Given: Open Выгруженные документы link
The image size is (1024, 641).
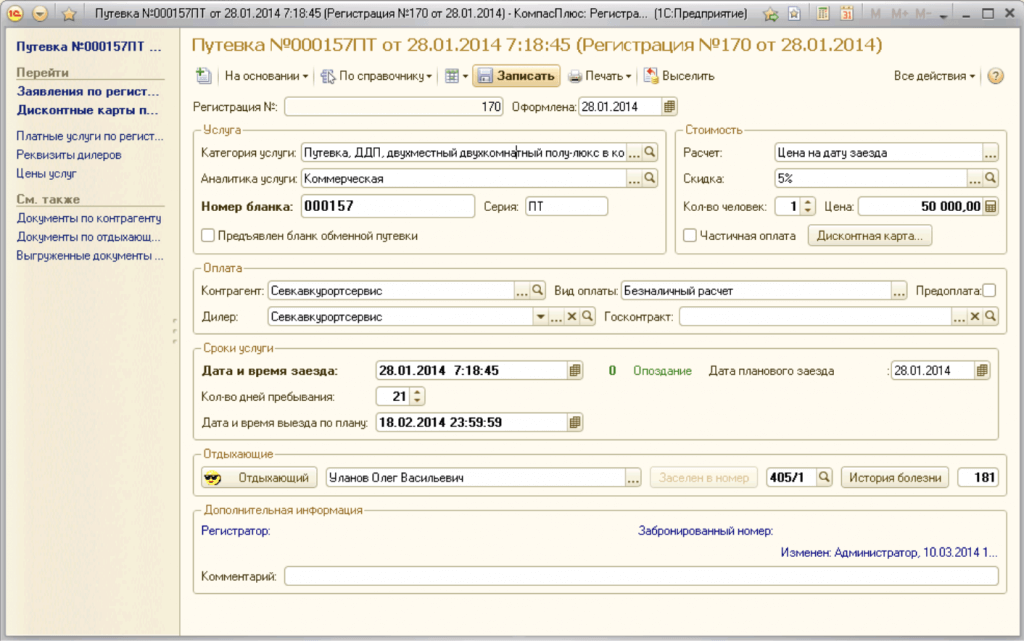Looking at the screenshot, I should pyautogui.click(x=89, y=256).
